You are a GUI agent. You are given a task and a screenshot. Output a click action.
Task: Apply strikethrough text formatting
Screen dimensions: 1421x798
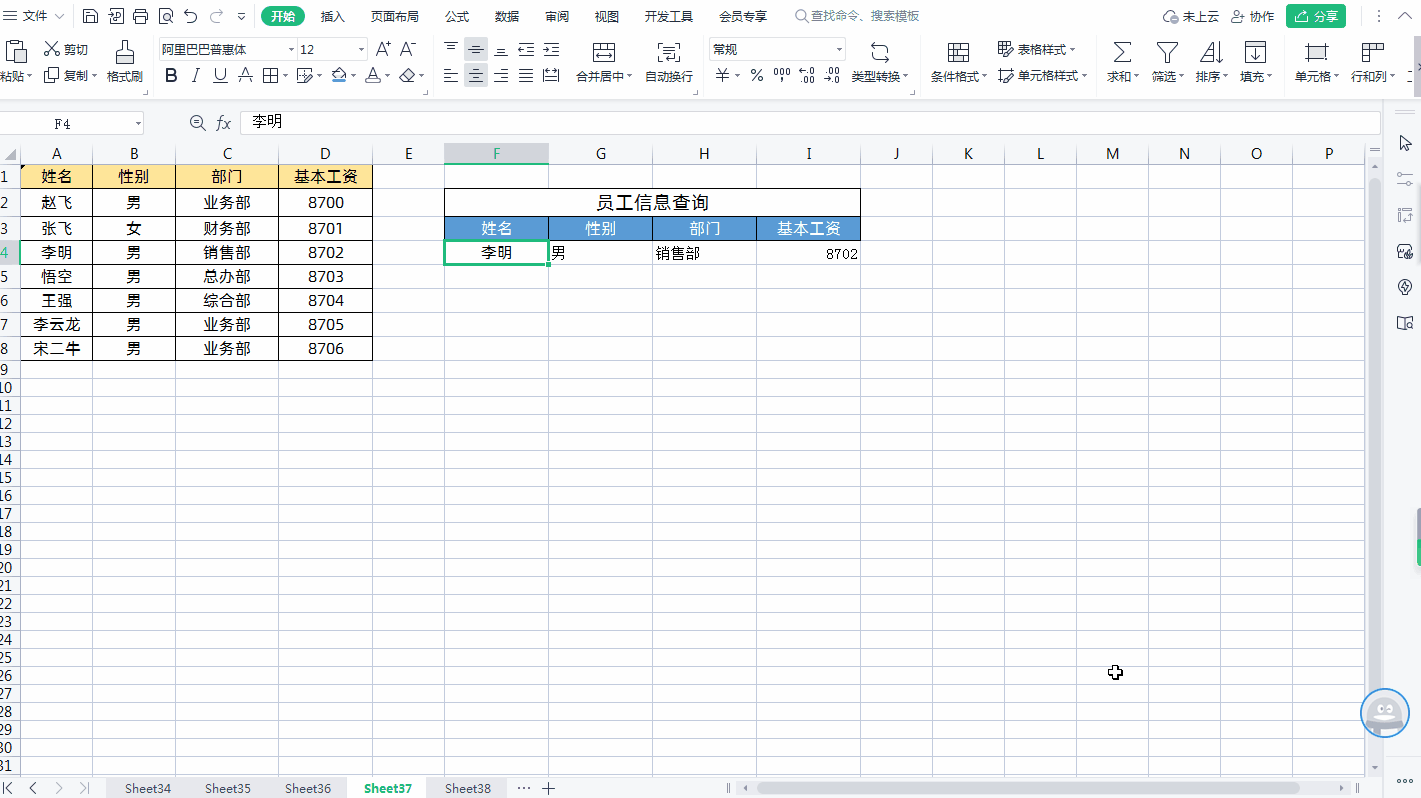pyautogui.click(x=245, y=75)
